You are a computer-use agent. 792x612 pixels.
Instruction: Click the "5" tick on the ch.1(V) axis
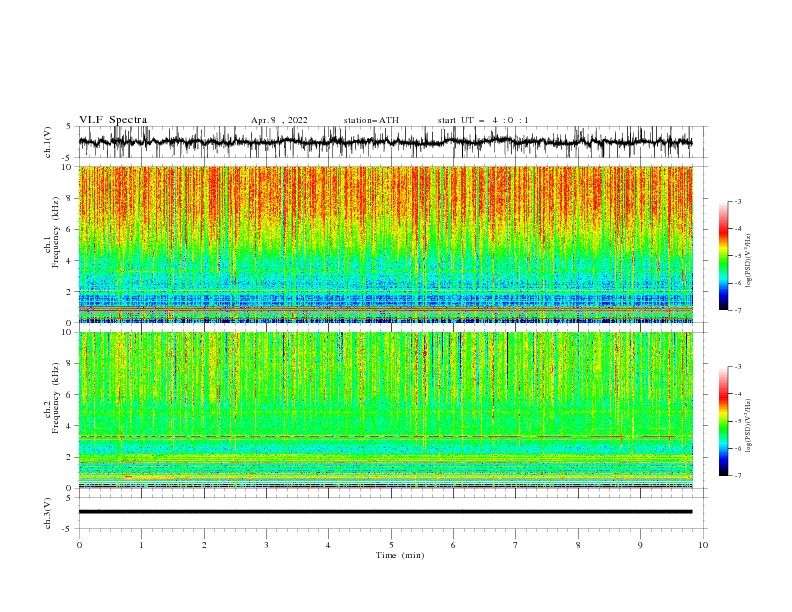pyautogui.click(x=69, y=127)
